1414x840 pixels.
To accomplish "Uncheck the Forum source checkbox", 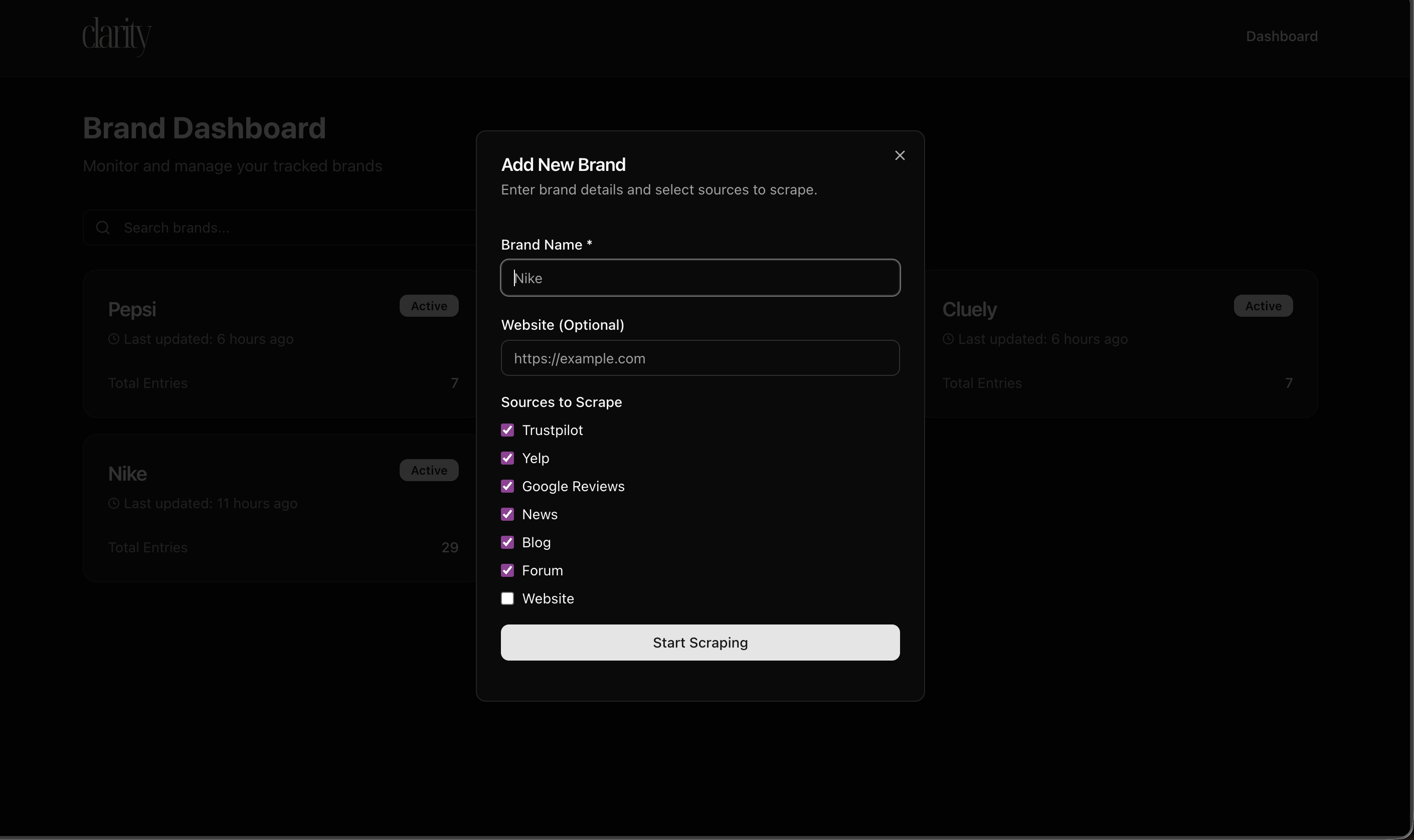I will (x=507, y=570).
